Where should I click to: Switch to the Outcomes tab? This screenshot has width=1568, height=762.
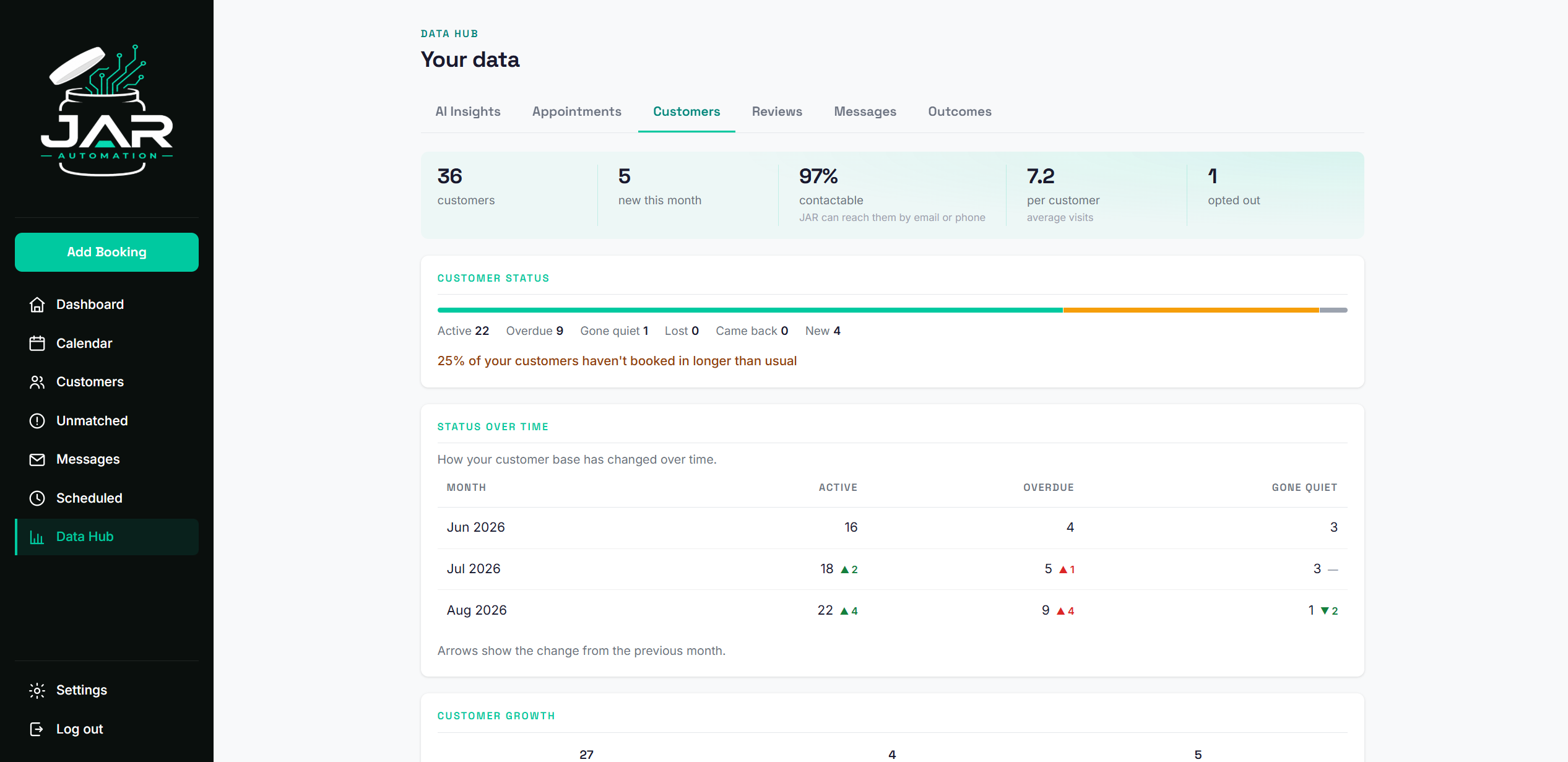pos(959,111)
